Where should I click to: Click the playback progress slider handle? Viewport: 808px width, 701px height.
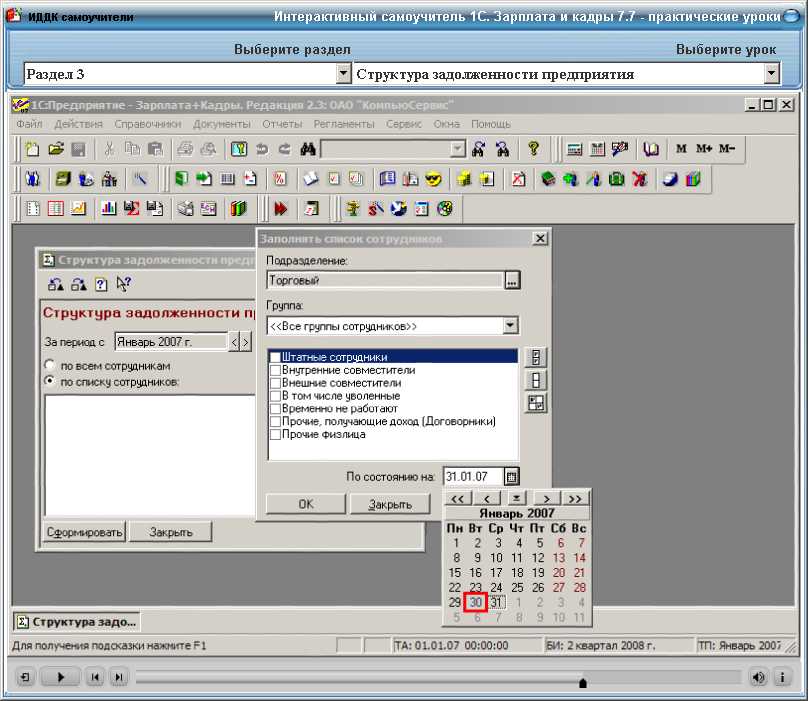[x=583, y=682]
